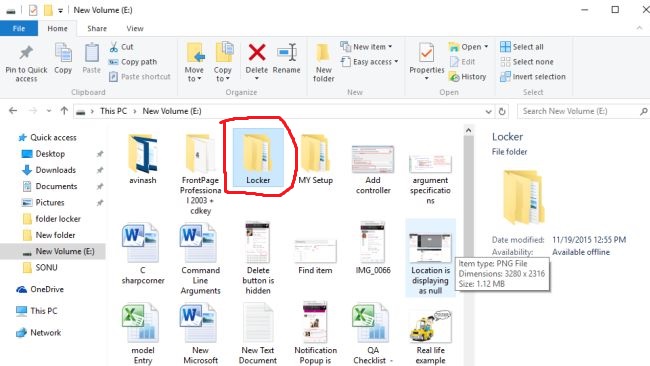The image size is (650, 366).
Task: Select the MY Setup folder
Action: pos(315,159)
